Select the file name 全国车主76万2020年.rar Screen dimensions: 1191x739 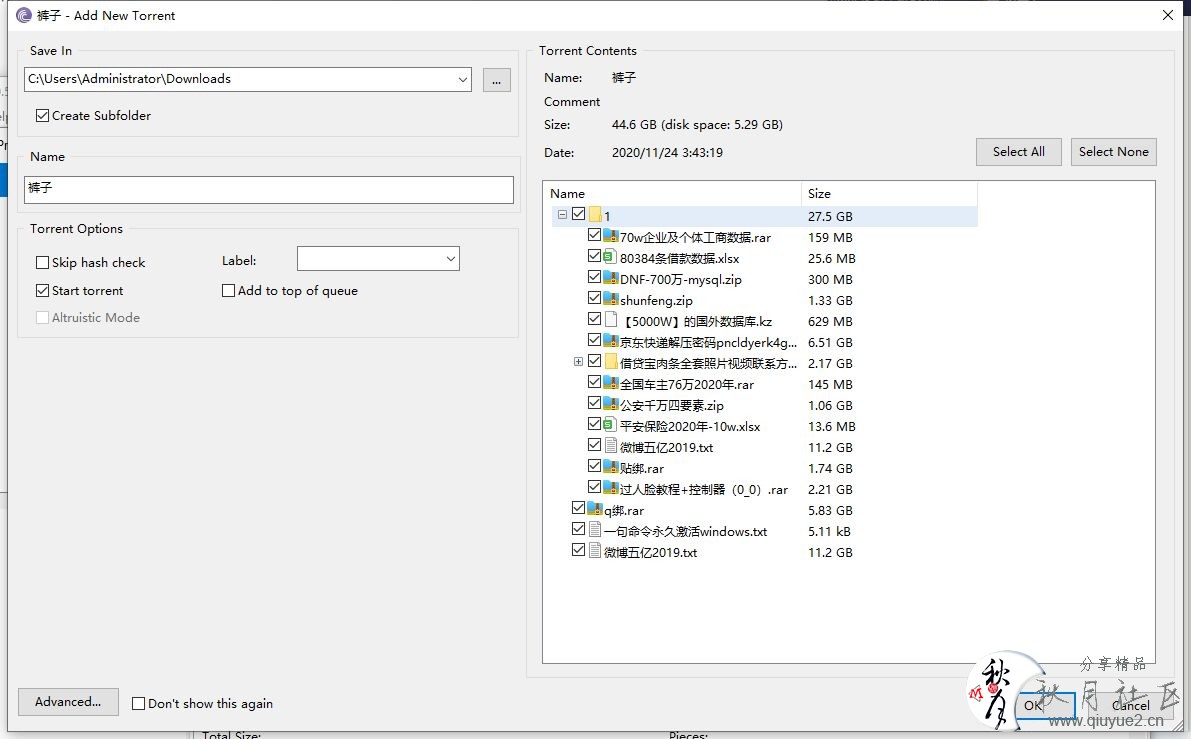pyautogui.click(x=687, y=384)
